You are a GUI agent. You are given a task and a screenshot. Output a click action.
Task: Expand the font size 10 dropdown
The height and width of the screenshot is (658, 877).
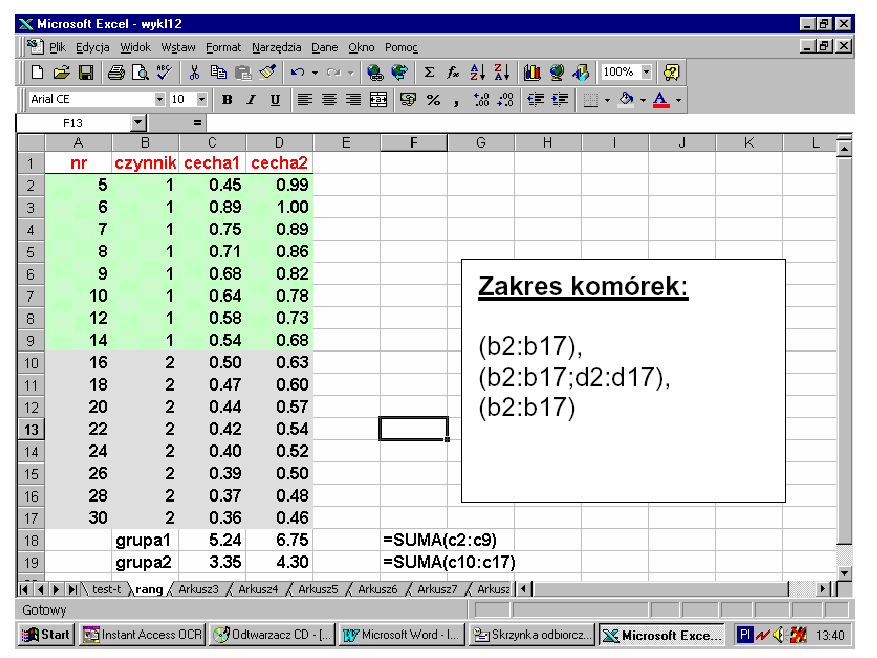tap(202, 100)
